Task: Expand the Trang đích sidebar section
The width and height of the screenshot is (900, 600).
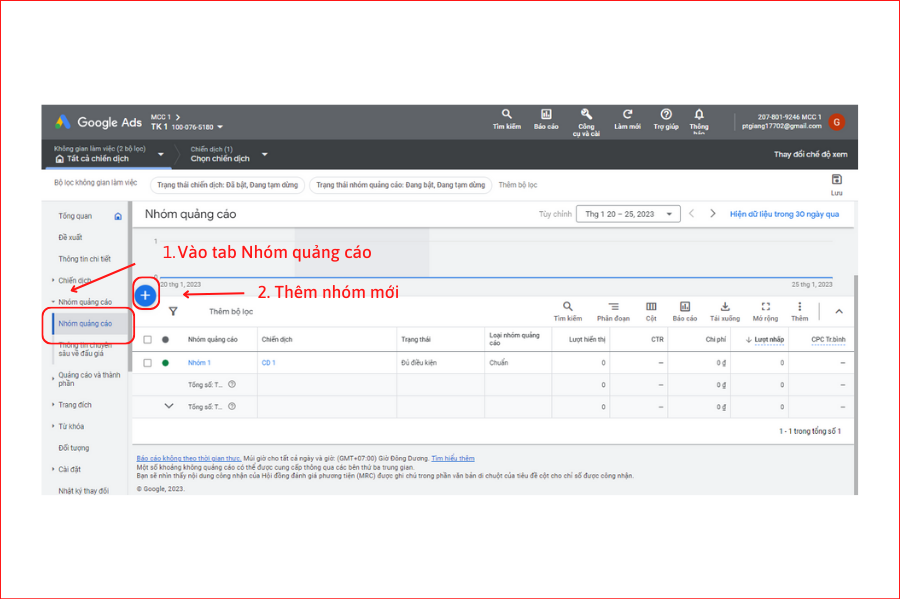Action: point(53,405)
